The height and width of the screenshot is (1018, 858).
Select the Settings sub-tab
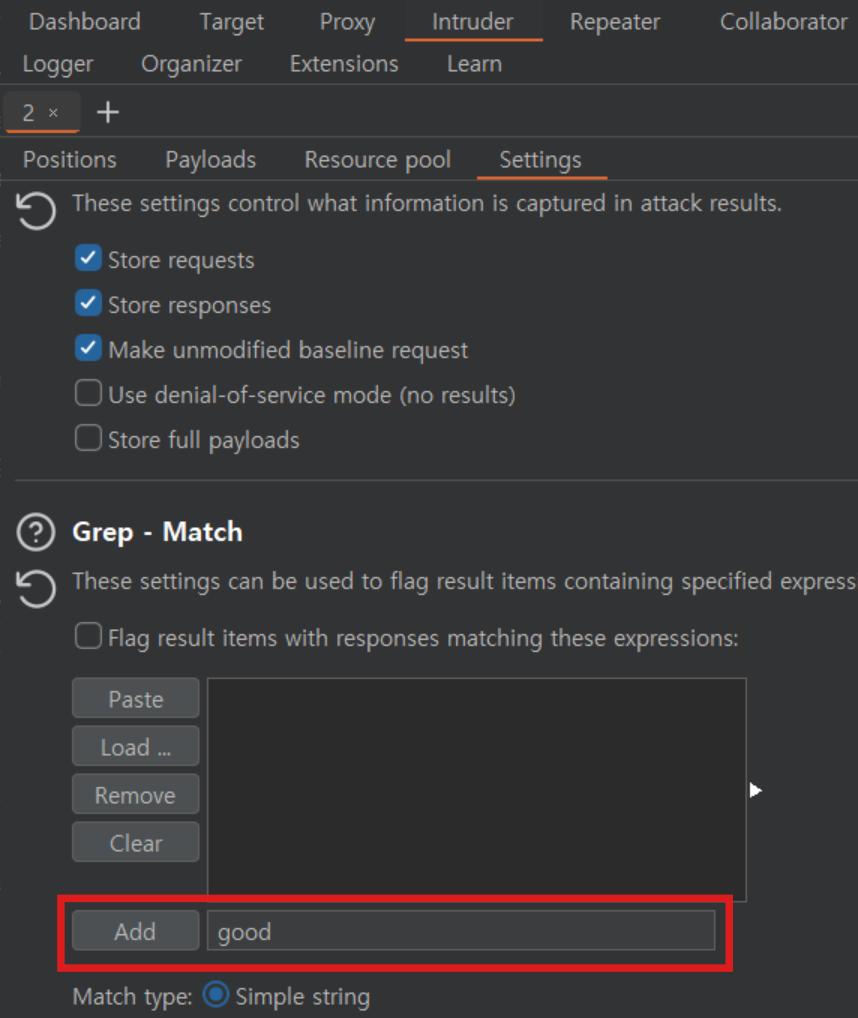click(541, 160)
